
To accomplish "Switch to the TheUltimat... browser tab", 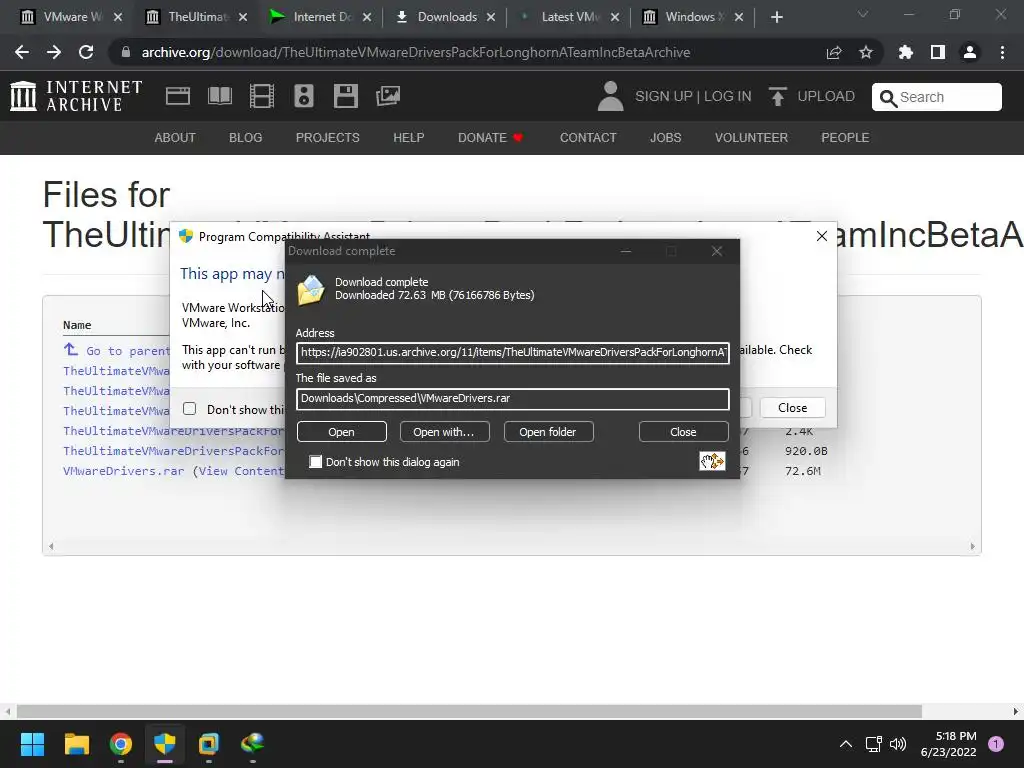I will click(197, 17).
